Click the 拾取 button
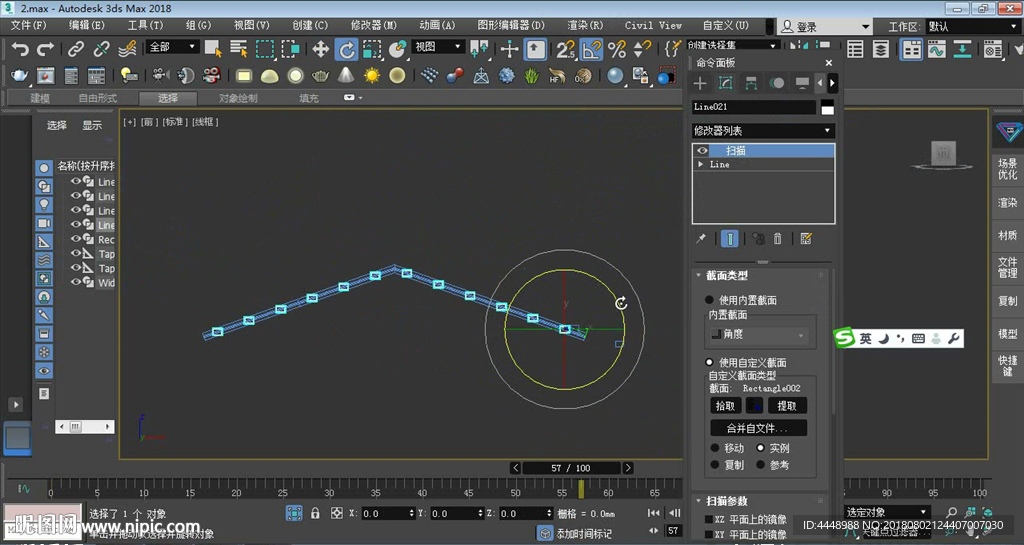Screen dimensions: 1024x545 pos(725,406)
